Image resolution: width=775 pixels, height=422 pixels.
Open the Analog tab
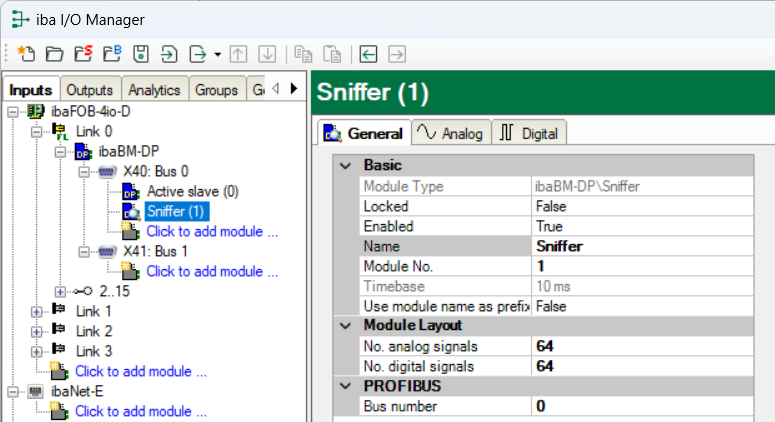point(449,133)
